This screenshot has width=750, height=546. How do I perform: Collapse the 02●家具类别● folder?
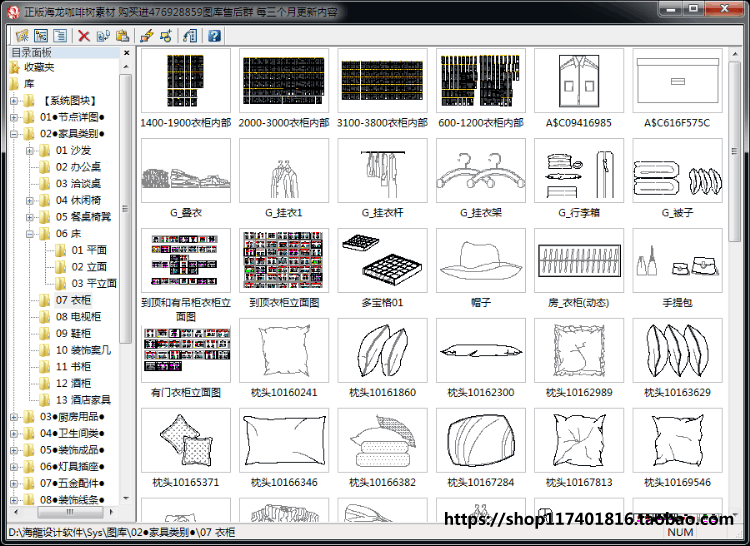point(13,134)
